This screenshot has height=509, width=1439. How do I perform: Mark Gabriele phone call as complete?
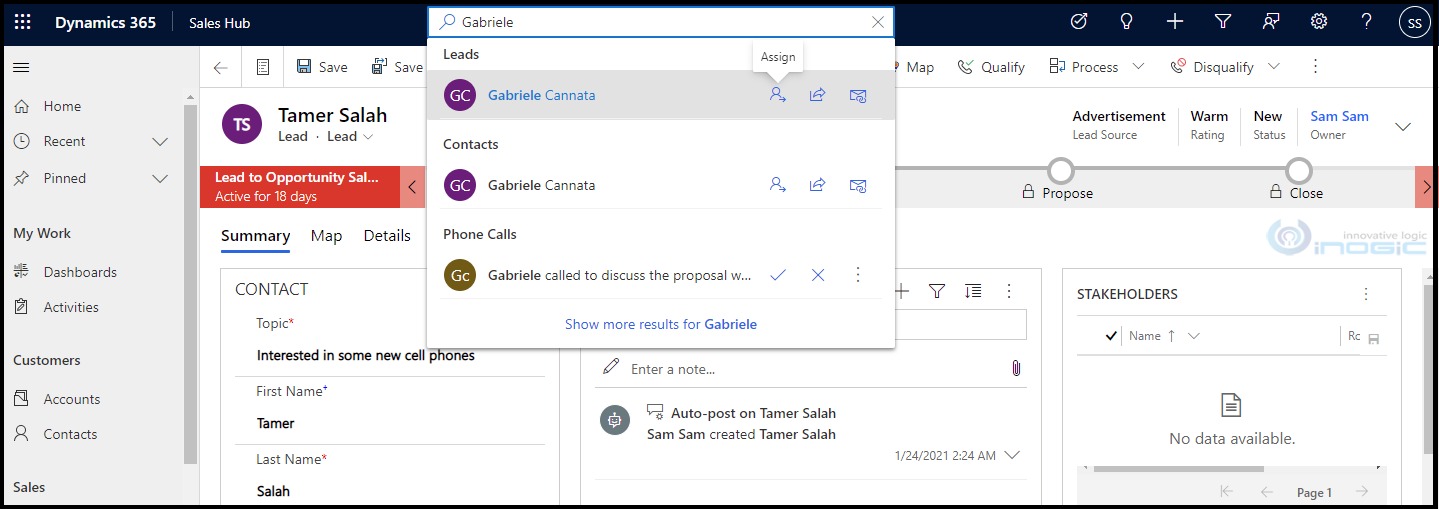pos(777,275)
